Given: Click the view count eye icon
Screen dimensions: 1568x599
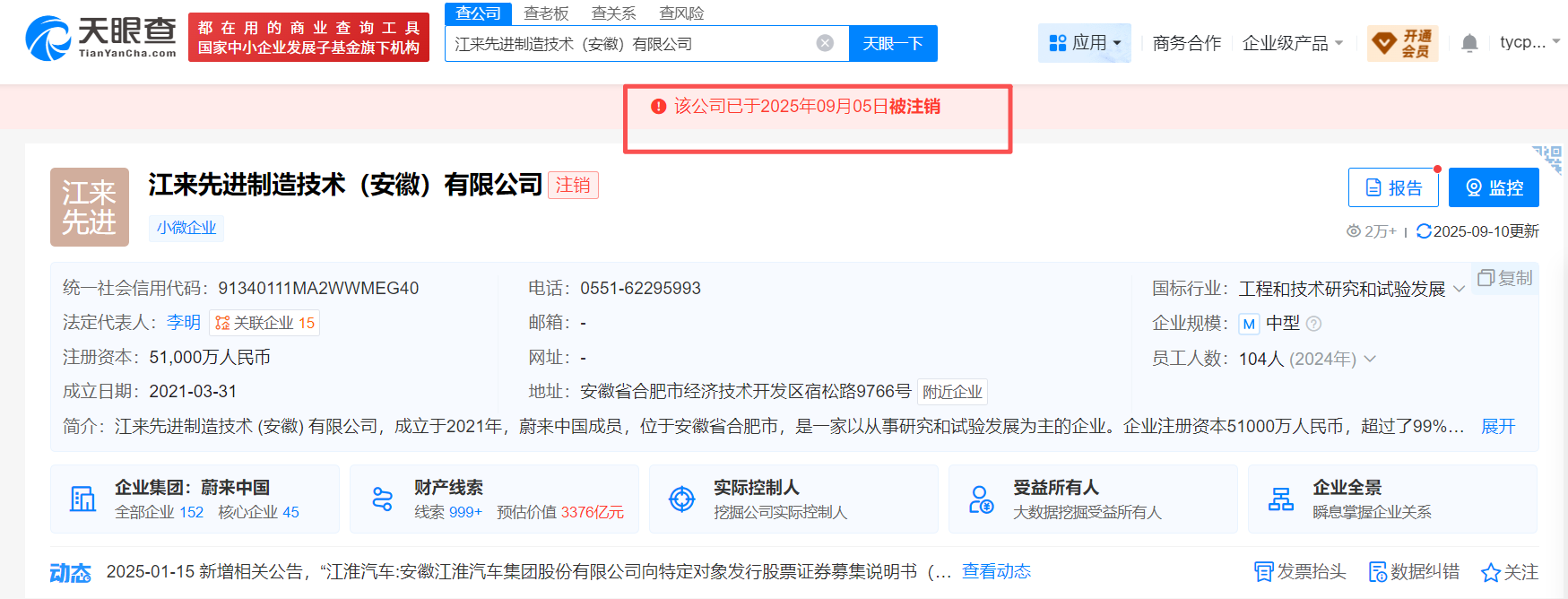Looking at the screenshot, I should point(1354,231).
